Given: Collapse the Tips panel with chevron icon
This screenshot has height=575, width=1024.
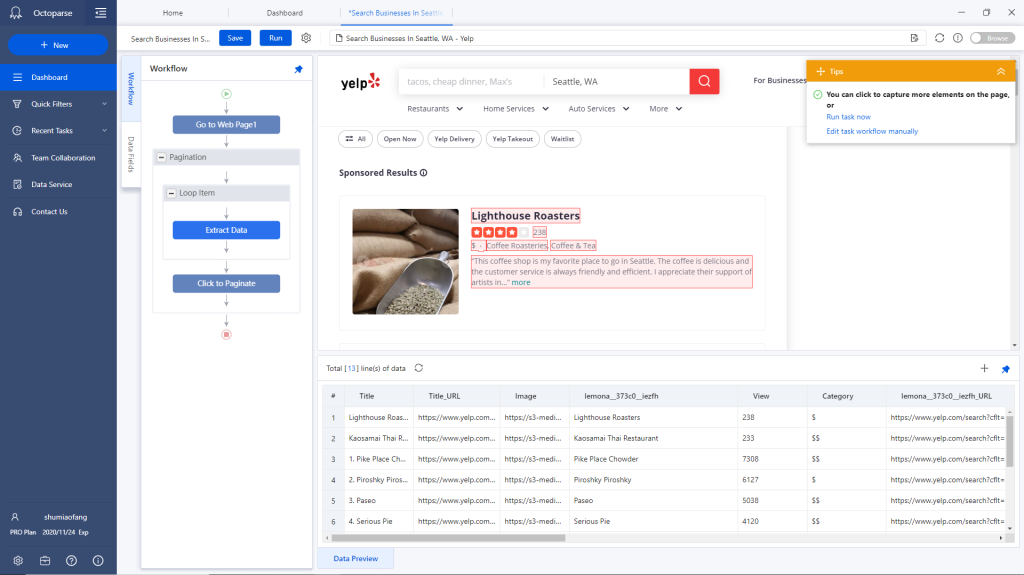Looking at the screenshot, I should [1000, 71].
